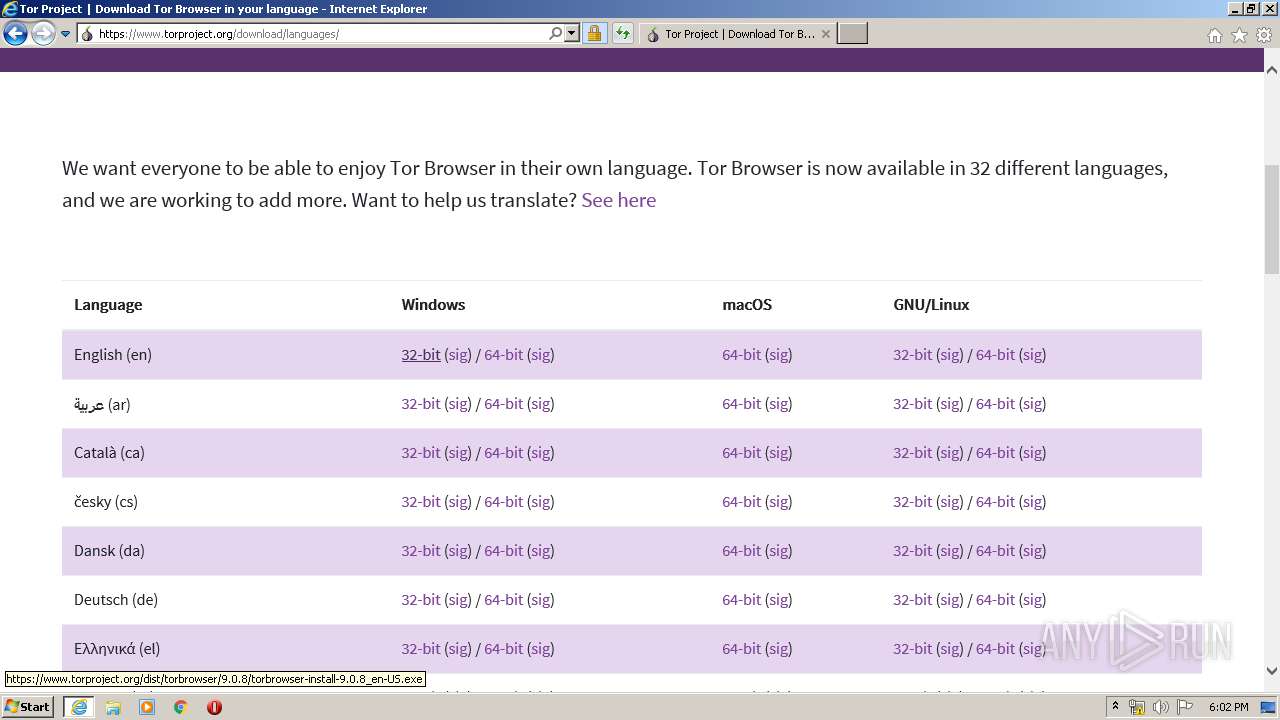The image size is (1280, 720).
Task: Open the red Opera taskbar icon
Action: 214,707
